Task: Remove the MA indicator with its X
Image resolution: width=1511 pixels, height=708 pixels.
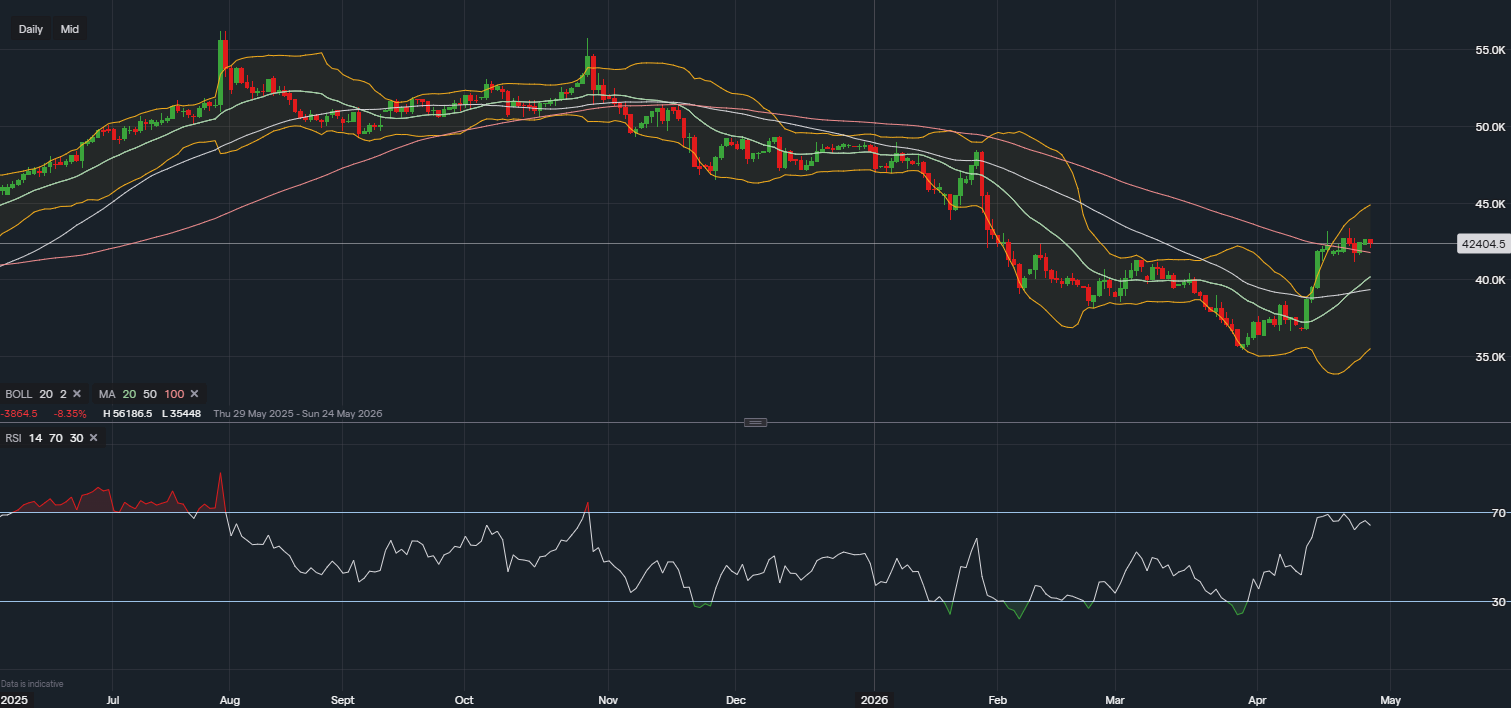Action: click(x=194, y=394)
